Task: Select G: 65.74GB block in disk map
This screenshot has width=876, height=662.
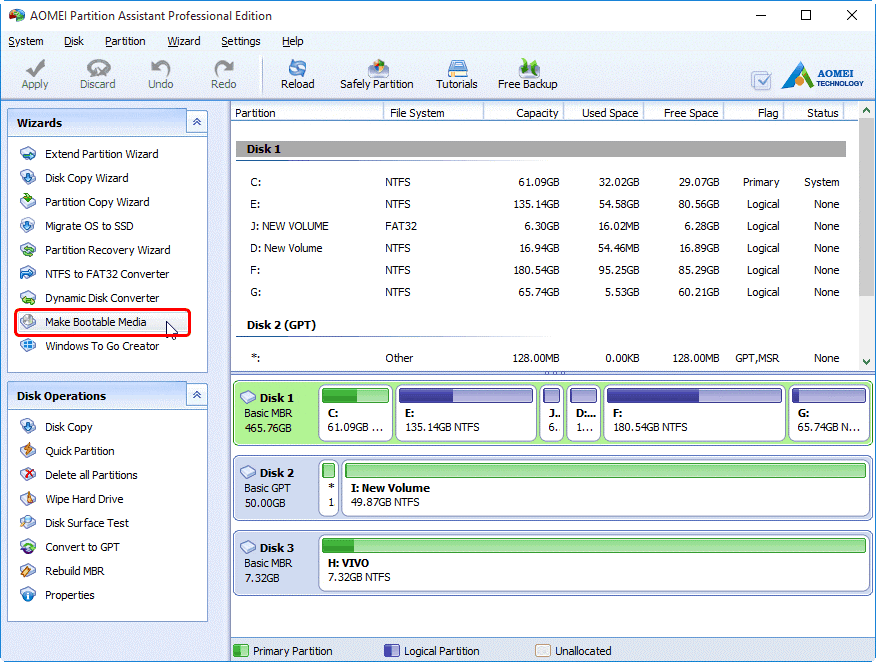Action: 829,413
